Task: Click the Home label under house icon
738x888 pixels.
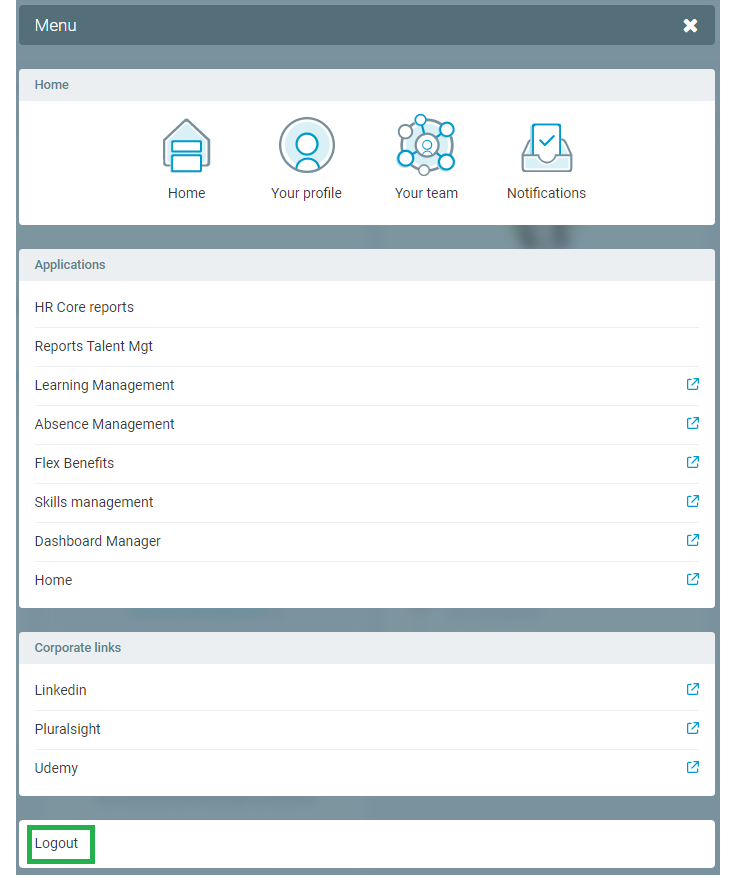Action: [x=186, y=193]
